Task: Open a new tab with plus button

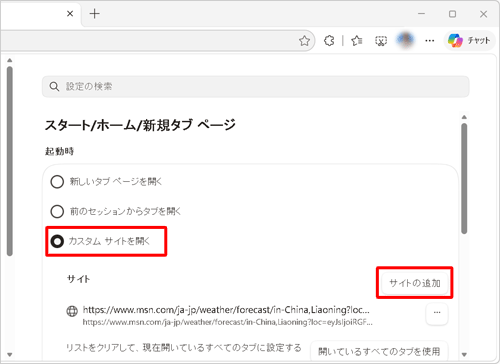Action: 95,14
